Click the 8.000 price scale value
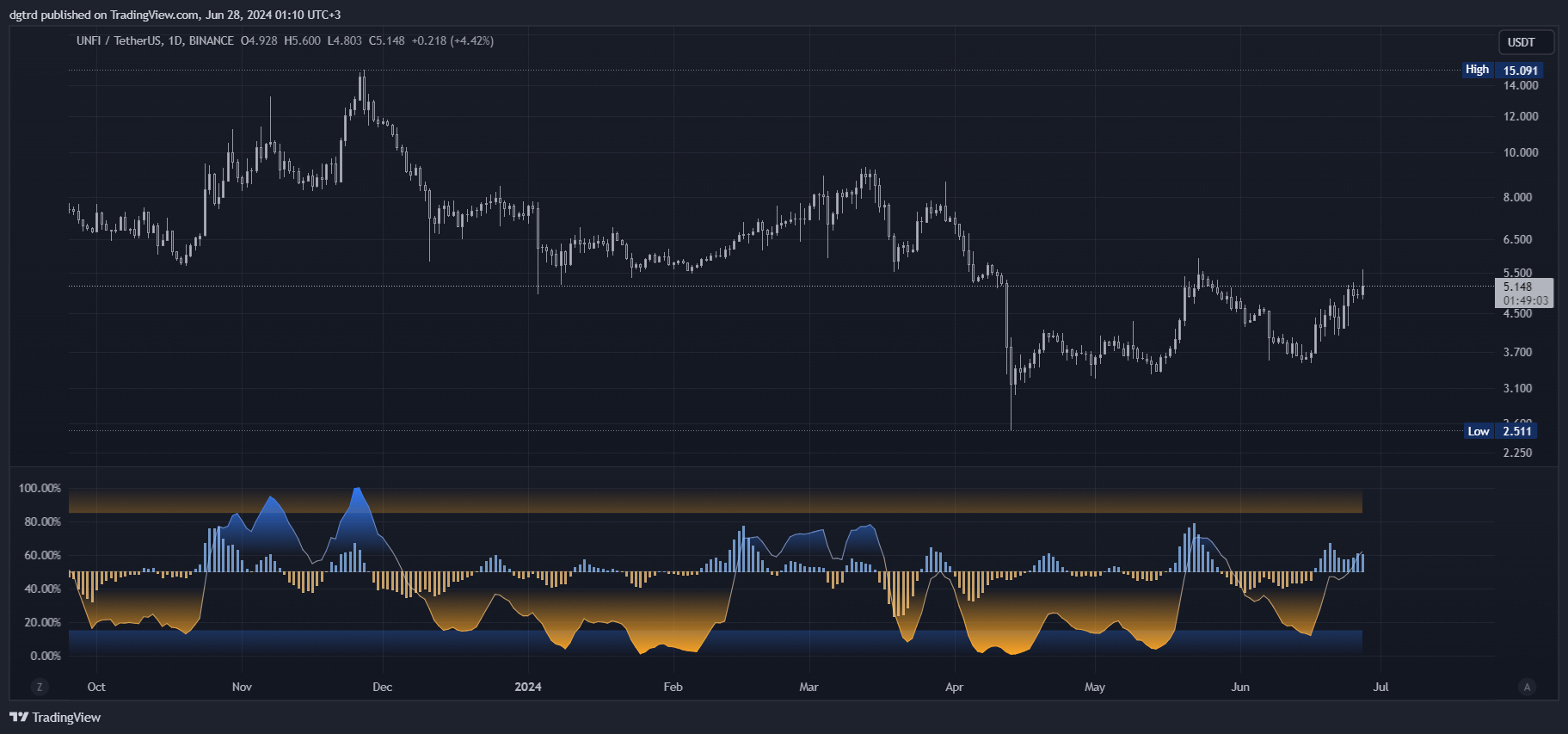1568x734 pixels. (x=1517, y=197)
